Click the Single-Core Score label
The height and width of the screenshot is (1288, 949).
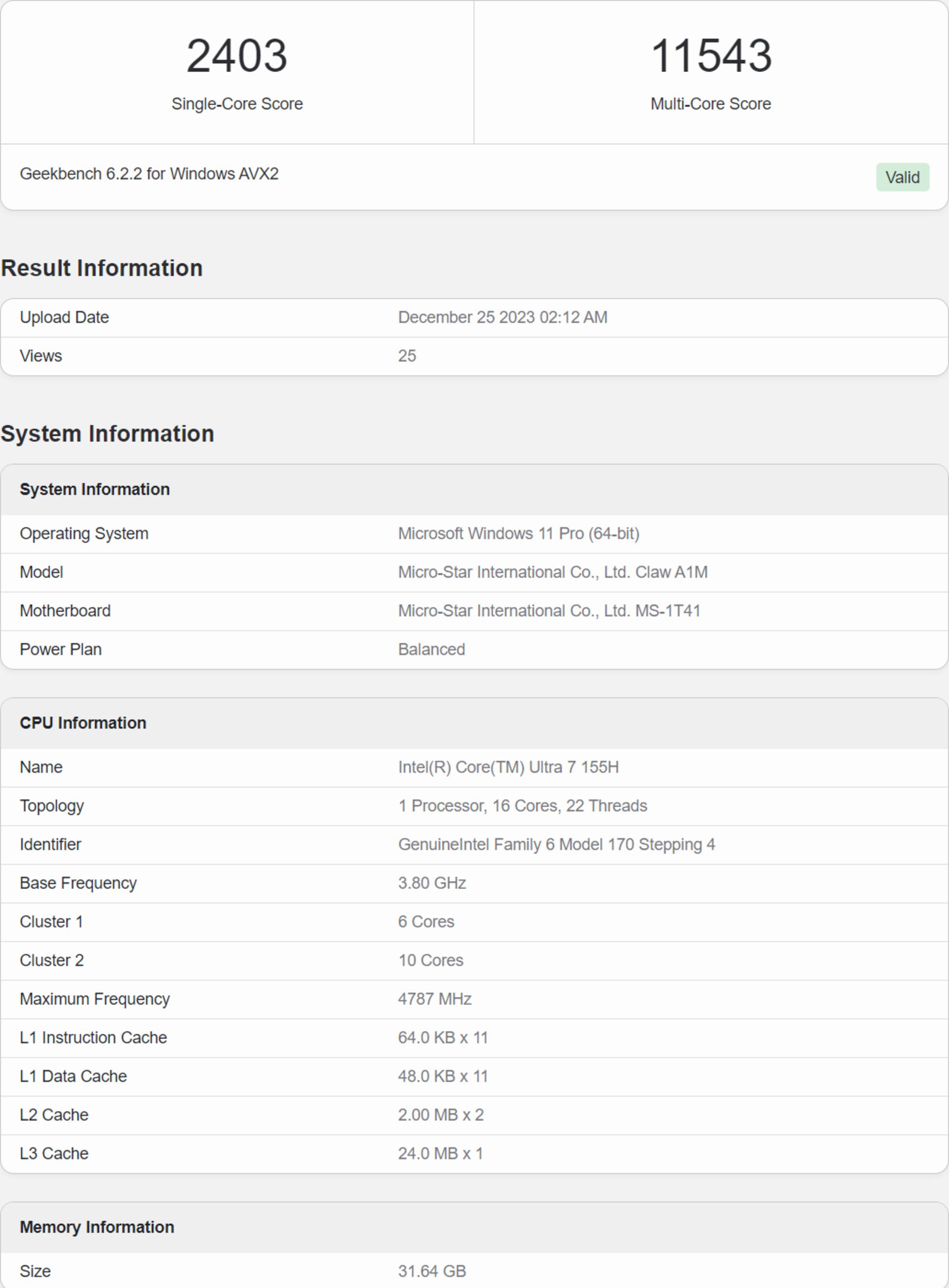click(x=237, y=104)
